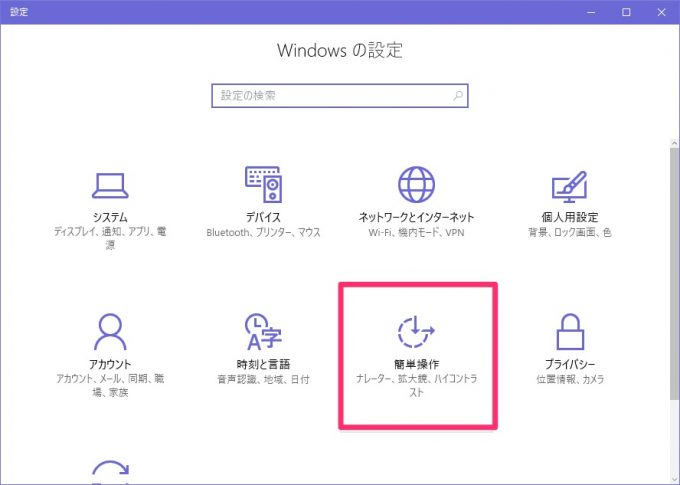680x485 pixels.
Task: Open the update arrows icon at the bottom
Action: click(111, 472)
